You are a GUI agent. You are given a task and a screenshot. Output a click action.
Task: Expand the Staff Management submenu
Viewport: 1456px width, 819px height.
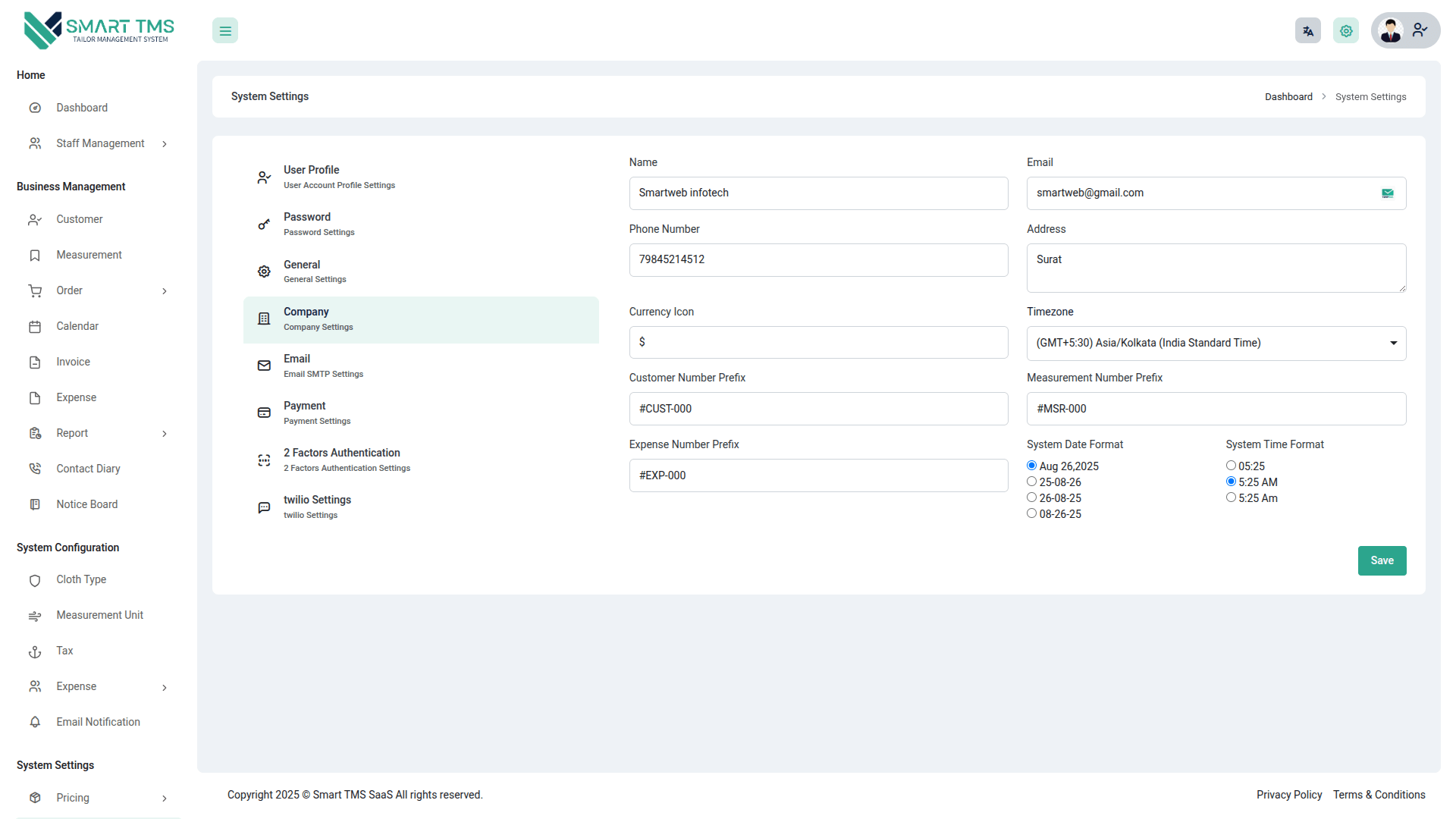[x=165, y=144]
